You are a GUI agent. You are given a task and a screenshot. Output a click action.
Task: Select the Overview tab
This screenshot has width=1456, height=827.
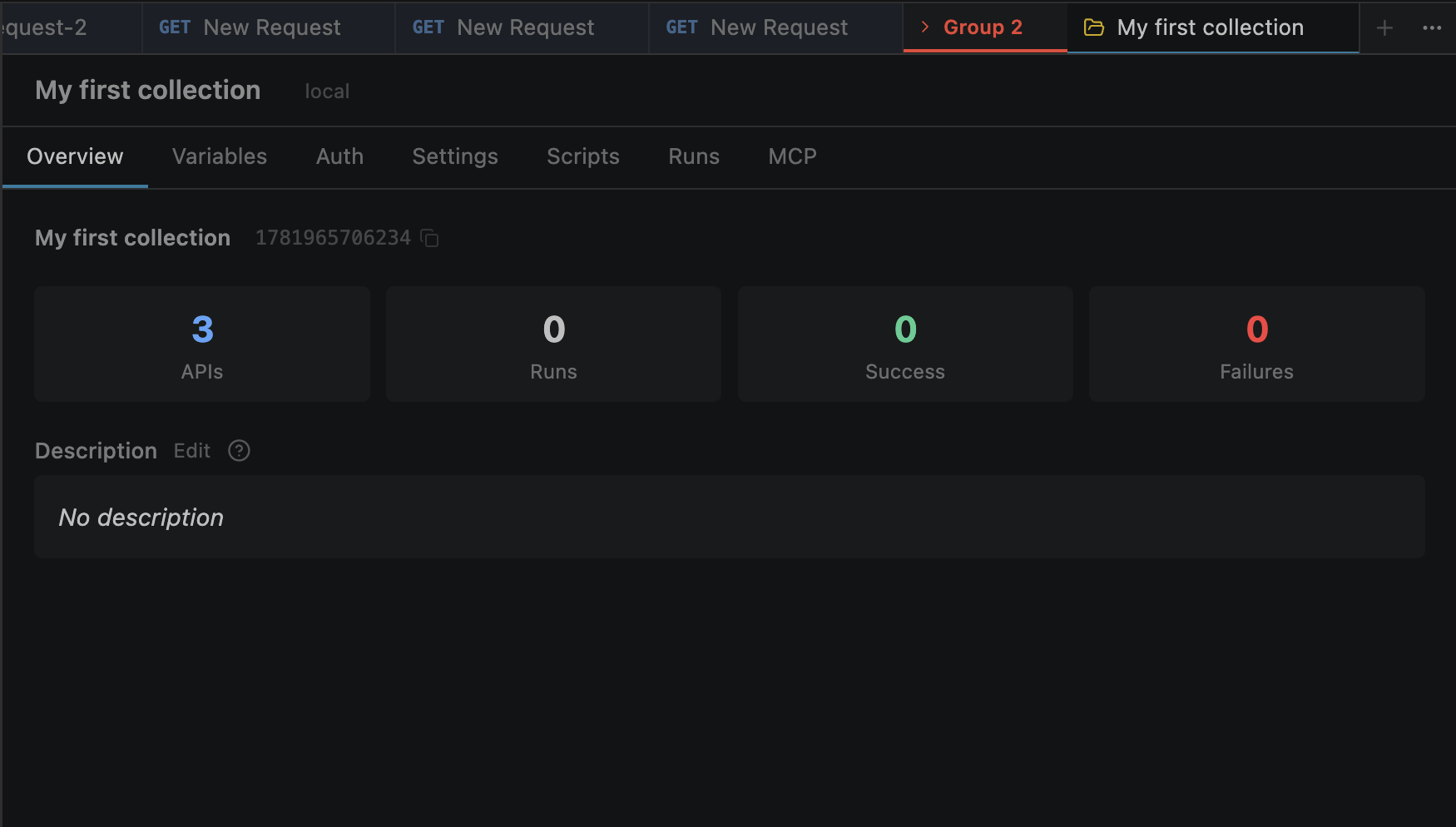pyautogui.click(x=75, y=156)
